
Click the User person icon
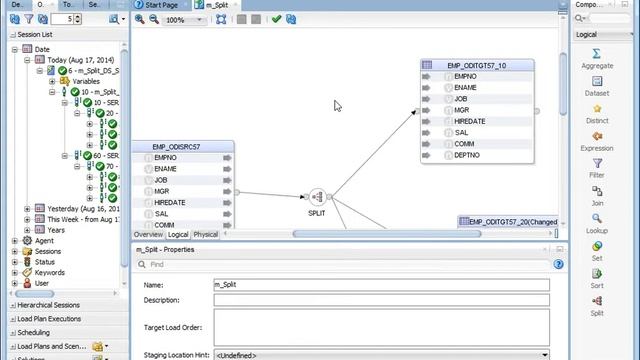(x=27, y=283)
